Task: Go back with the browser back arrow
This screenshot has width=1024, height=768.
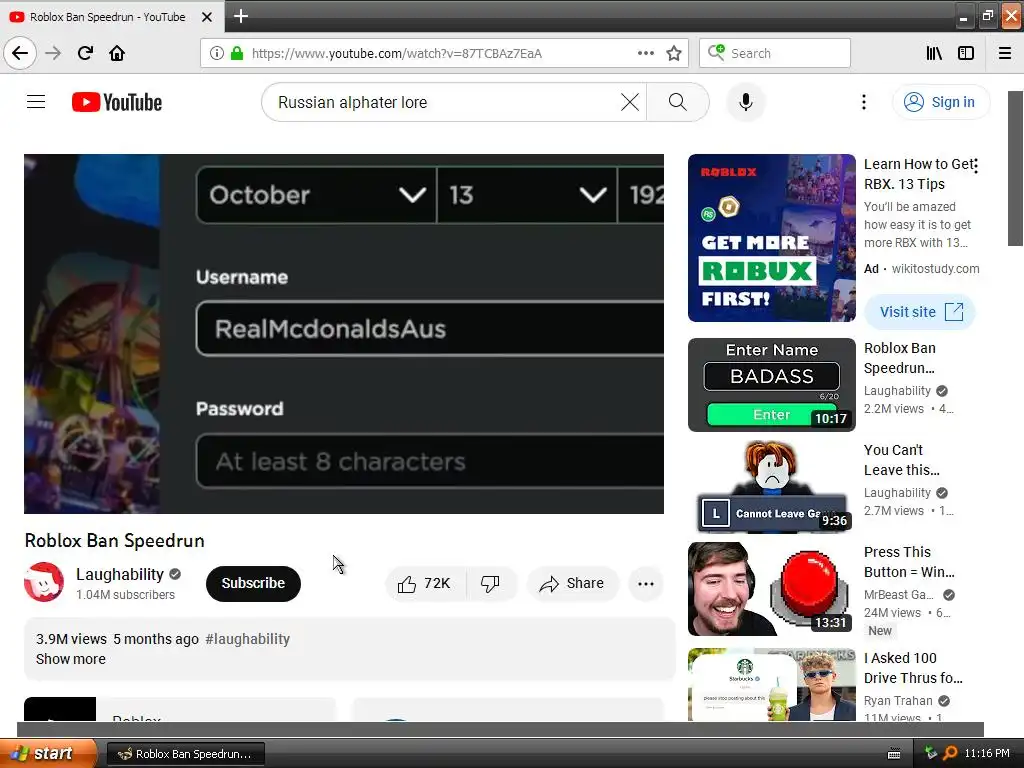Action: [20, 53]
